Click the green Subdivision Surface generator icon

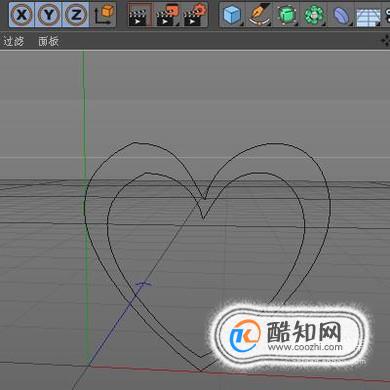[287, 15]
